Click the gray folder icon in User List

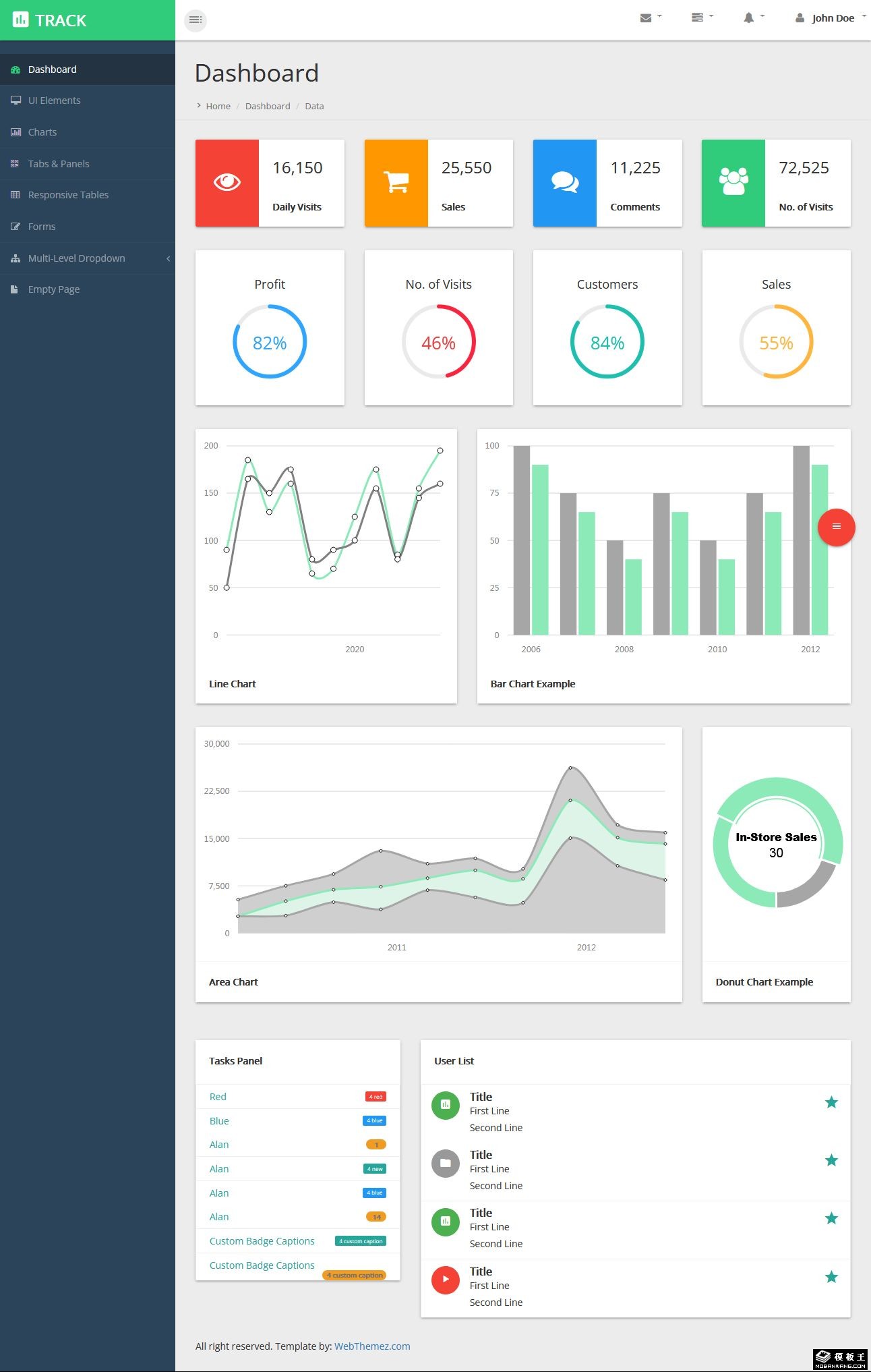tap(445, 1163)
